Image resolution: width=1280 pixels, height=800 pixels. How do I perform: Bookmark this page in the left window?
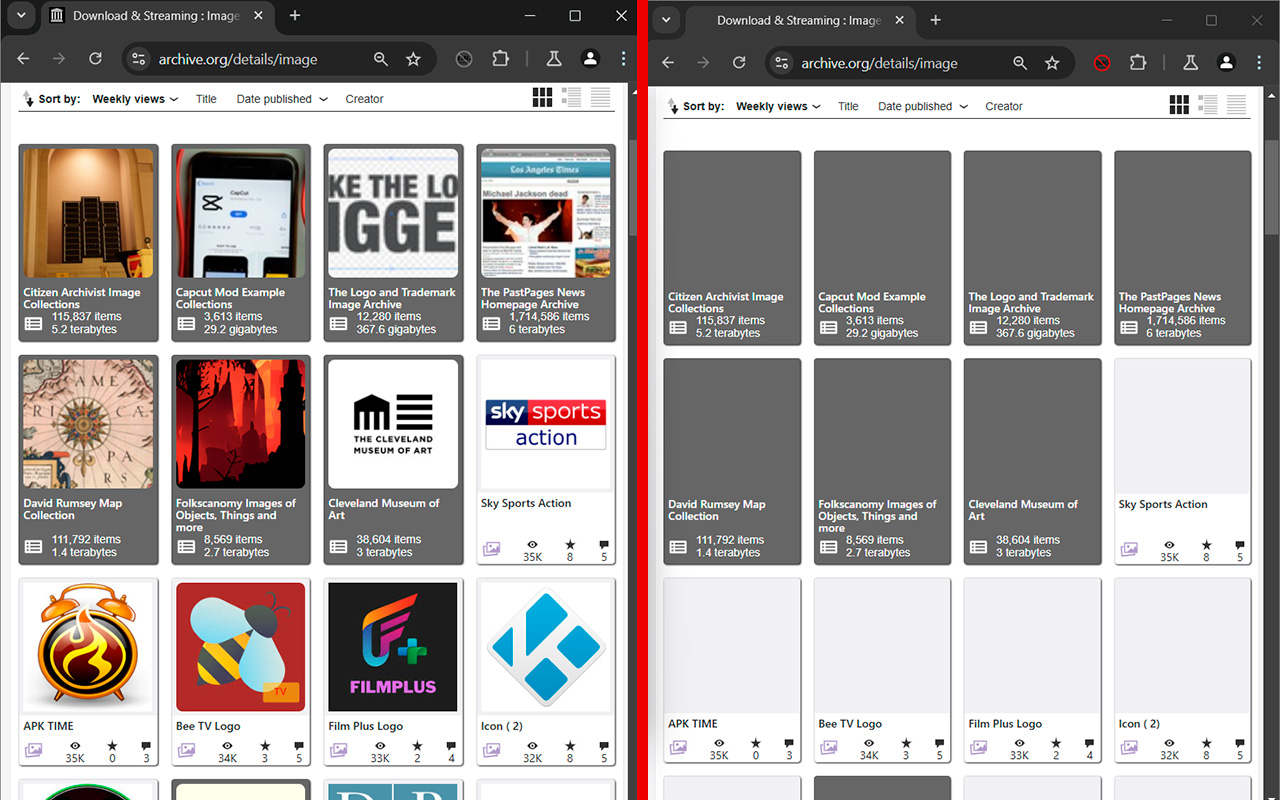click(413, 59)
